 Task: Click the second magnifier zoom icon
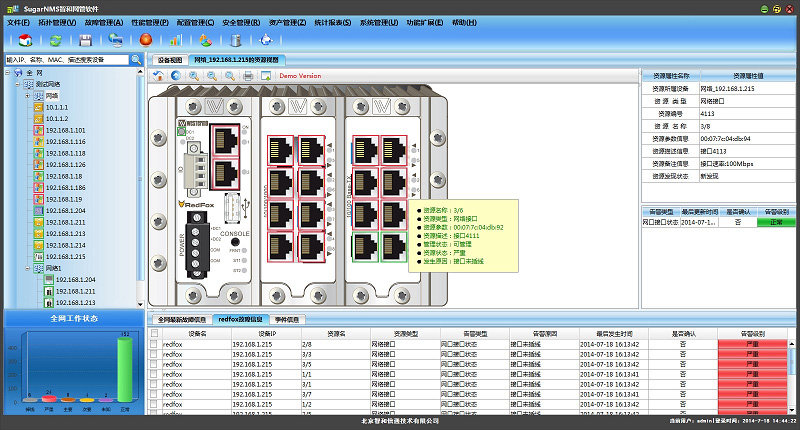tap(212, 75)
